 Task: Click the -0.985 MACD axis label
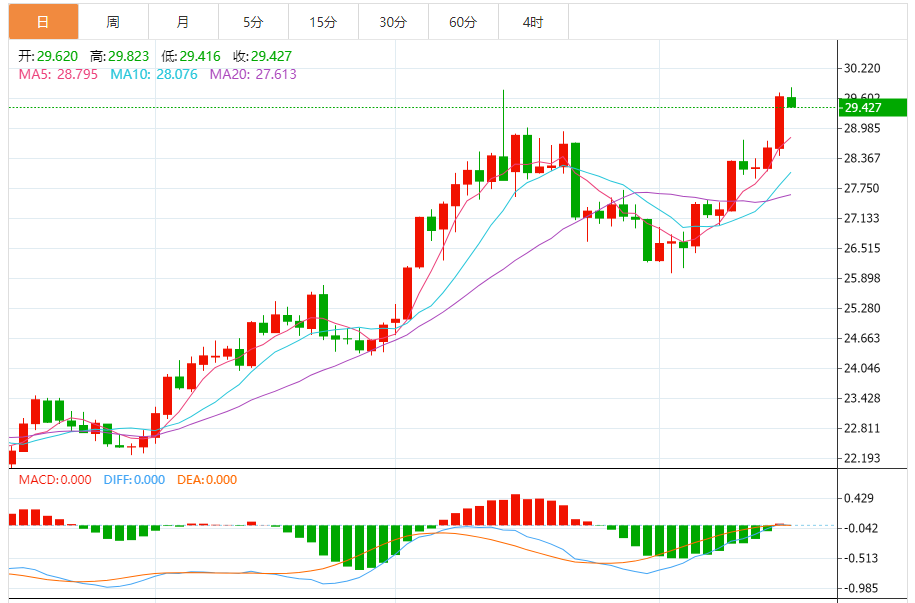[x=861, y=588]
